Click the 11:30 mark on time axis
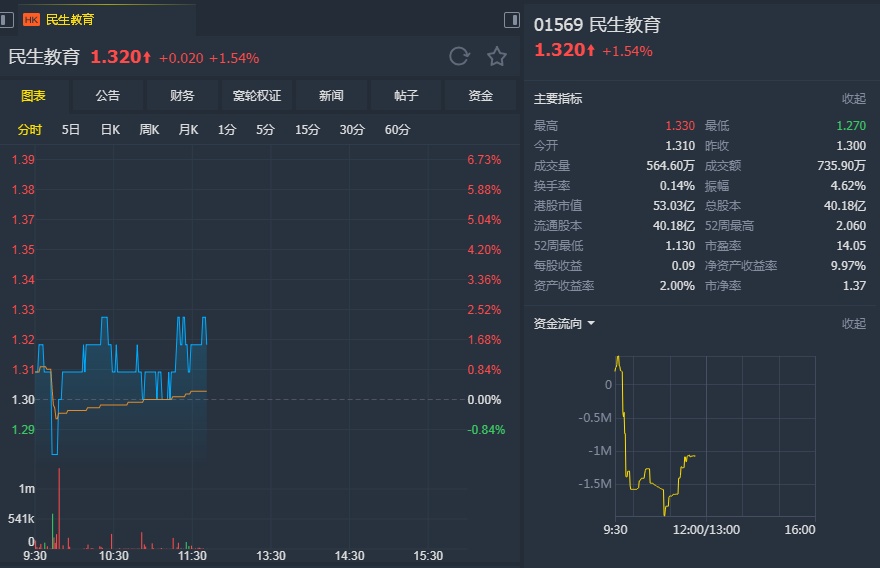 tap(192, 556)
